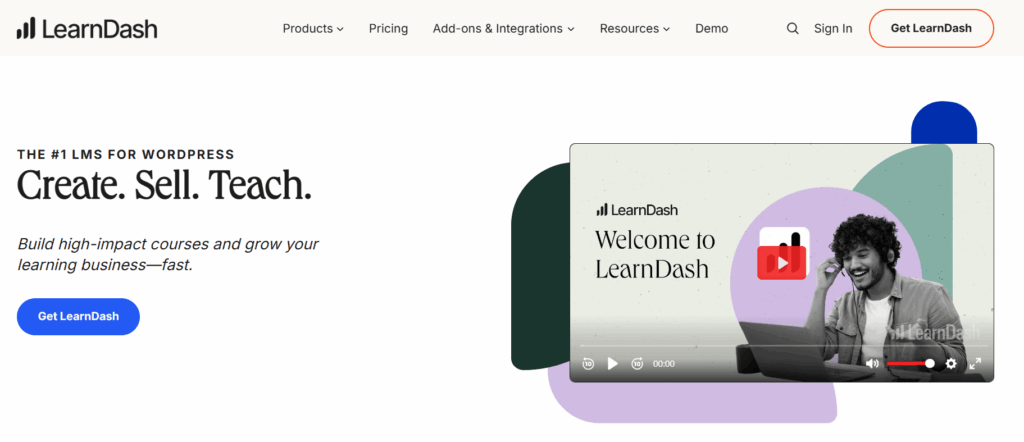The image size is (1024, 442).
Task: Click the LearnDash logo in header
Action: click(87, 29)
